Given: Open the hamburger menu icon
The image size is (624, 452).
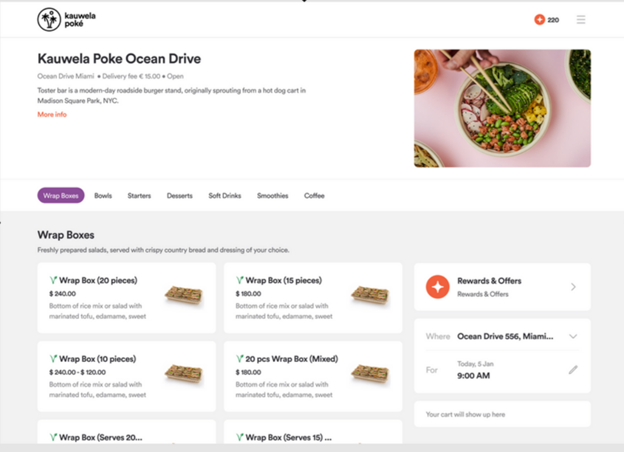Looking at the screenshot, I should [x=581, y=19].
